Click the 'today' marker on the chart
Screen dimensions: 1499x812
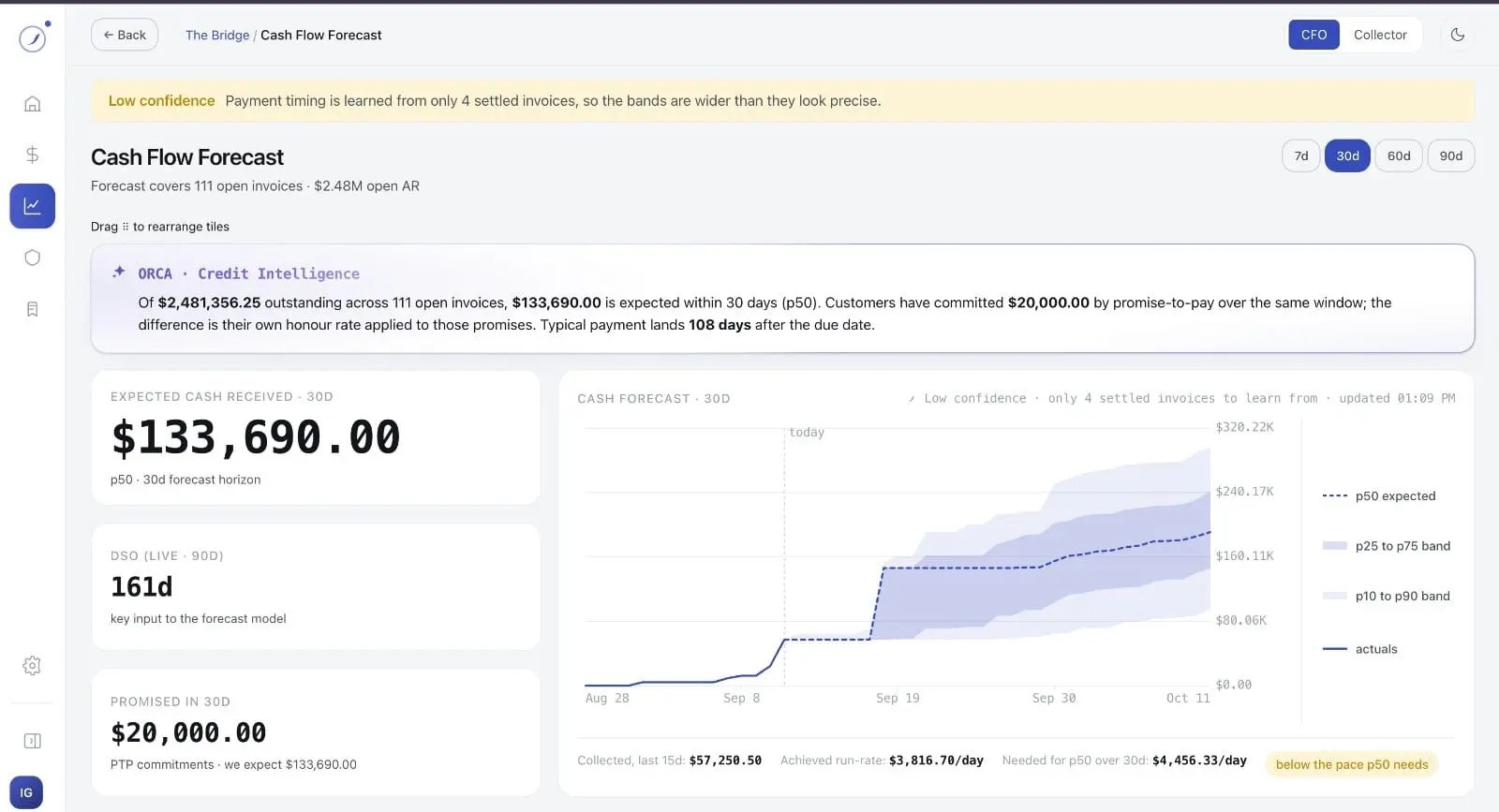coord(807,433)
